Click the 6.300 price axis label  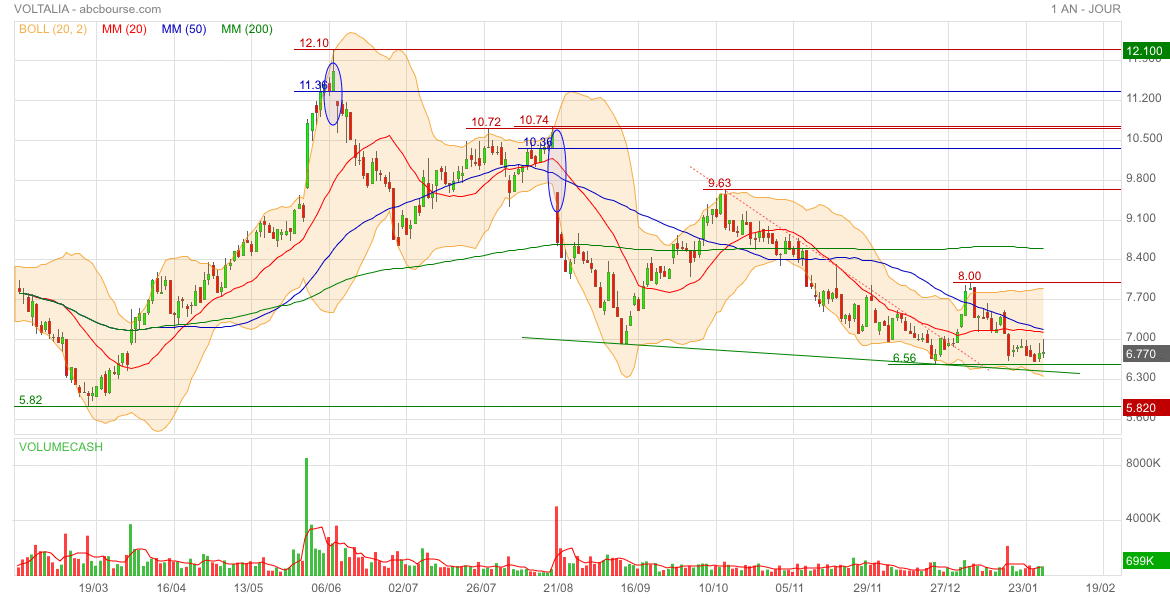pyautogui.click(x=1141, y=377)
